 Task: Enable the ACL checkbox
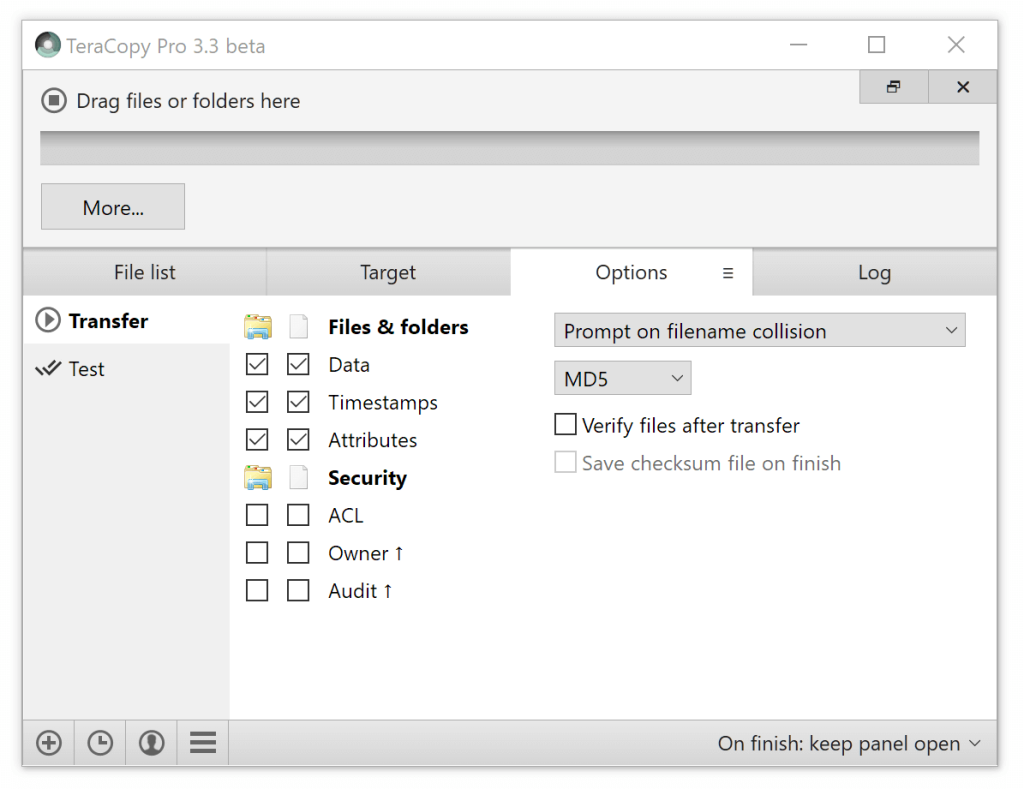(257, 514)
